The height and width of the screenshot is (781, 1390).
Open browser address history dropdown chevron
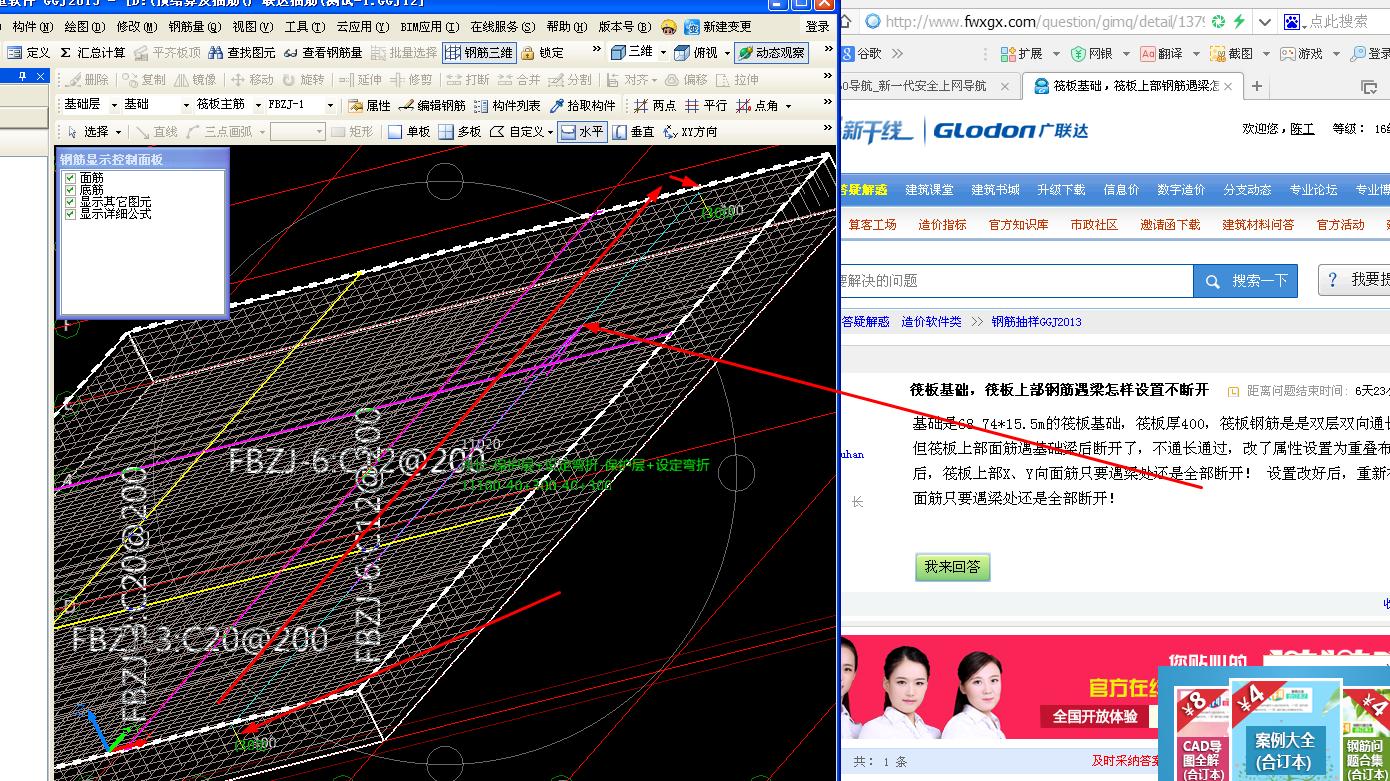coord(1265,21)
